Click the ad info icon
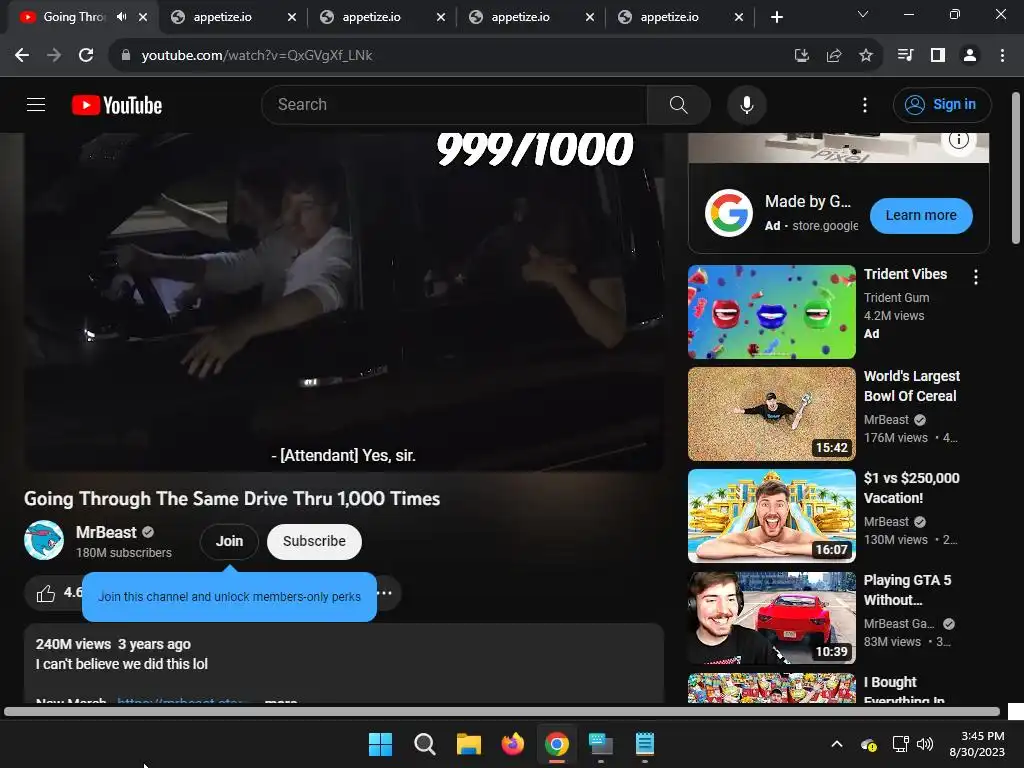This screenshot has width=1024, height=768. click(958, 140)
